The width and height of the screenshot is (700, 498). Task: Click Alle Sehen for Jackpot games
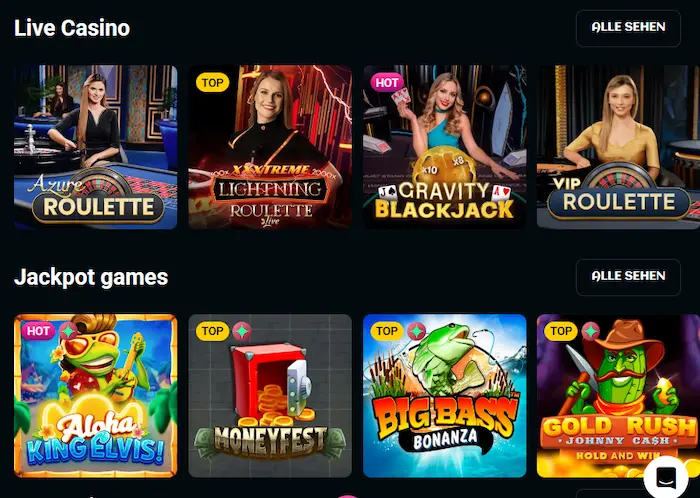tap(628, 277)
